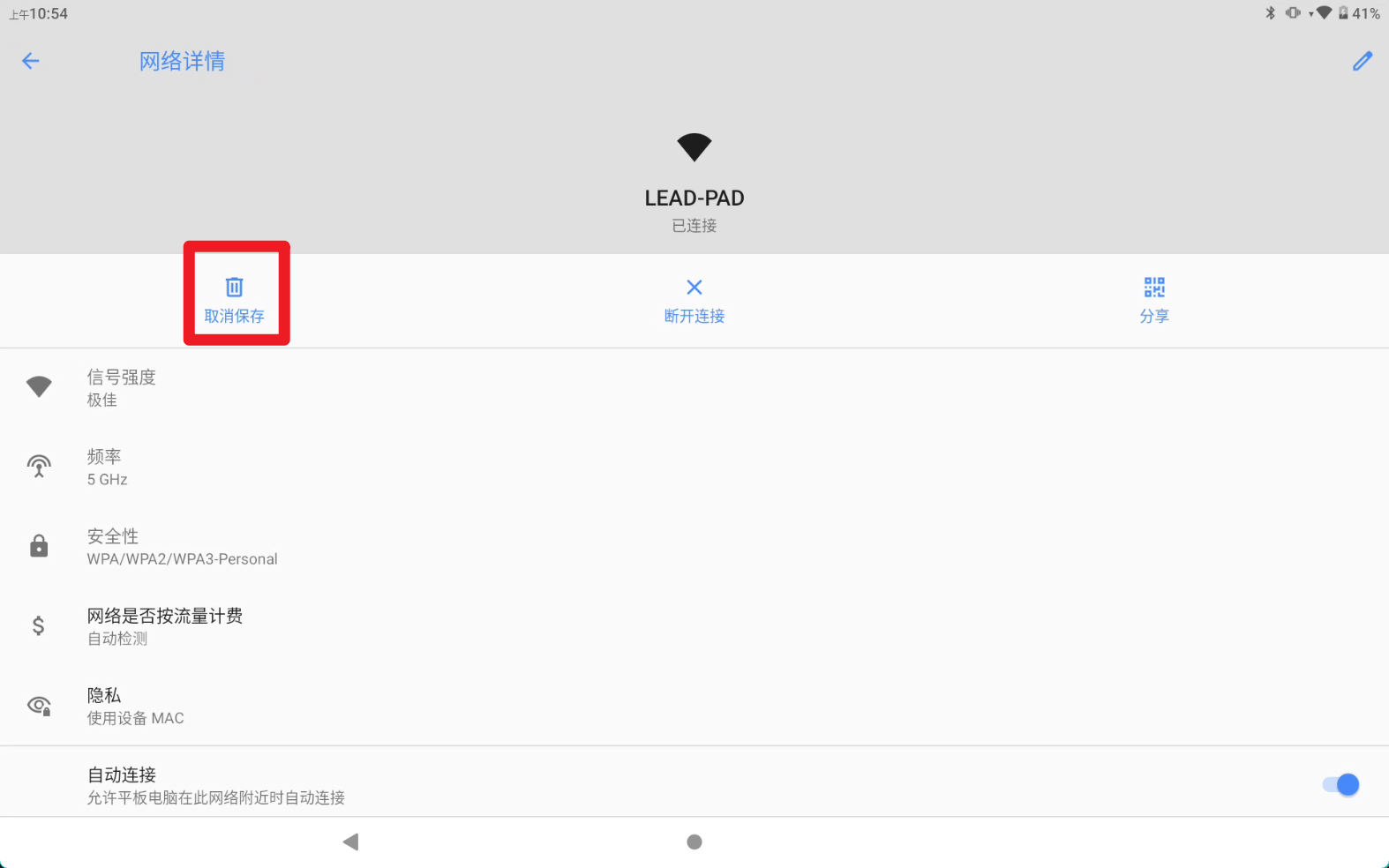The width and height of the screenshot is (1389, 868).
Task: Tap the trash icon to forget network
Action: [x=234, y=287]
